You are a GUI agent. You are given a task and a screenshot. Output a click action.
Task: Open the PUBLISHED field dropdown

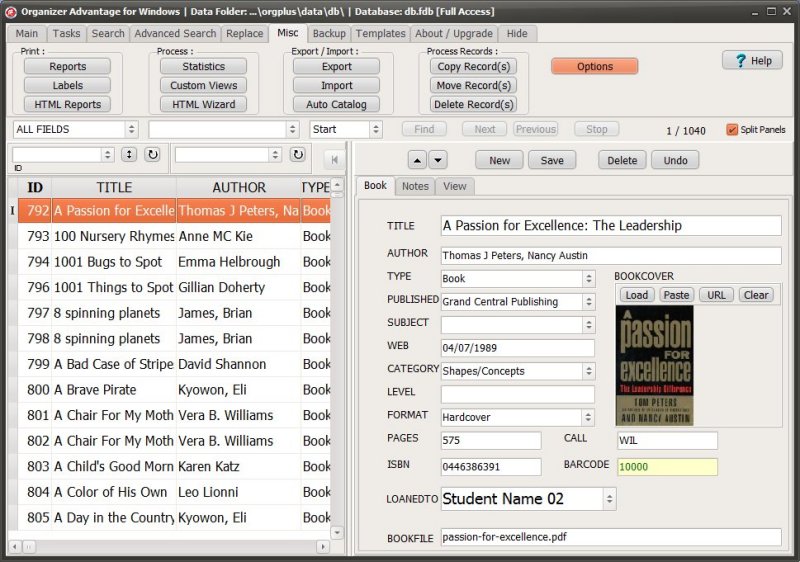589,302
